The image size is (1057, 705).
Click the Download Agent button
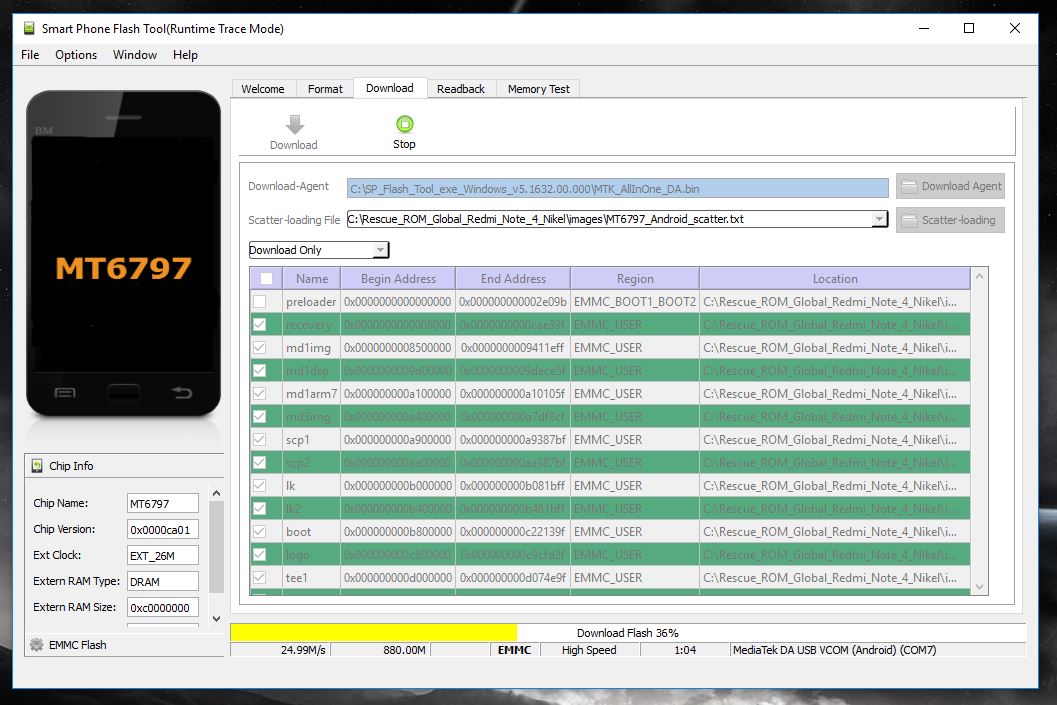pos(950,186)
